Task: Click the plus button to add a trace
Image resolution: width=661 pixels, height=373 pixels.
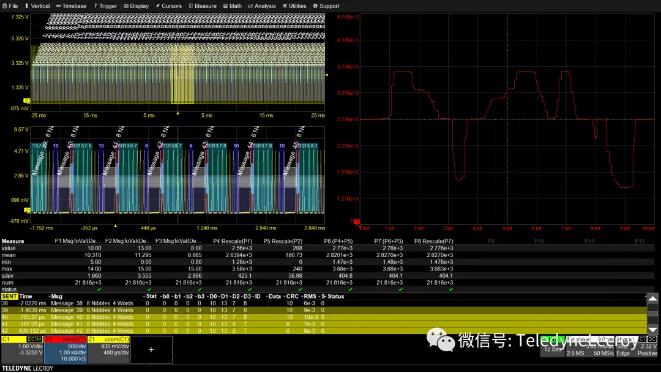Action: click(151, 349)
